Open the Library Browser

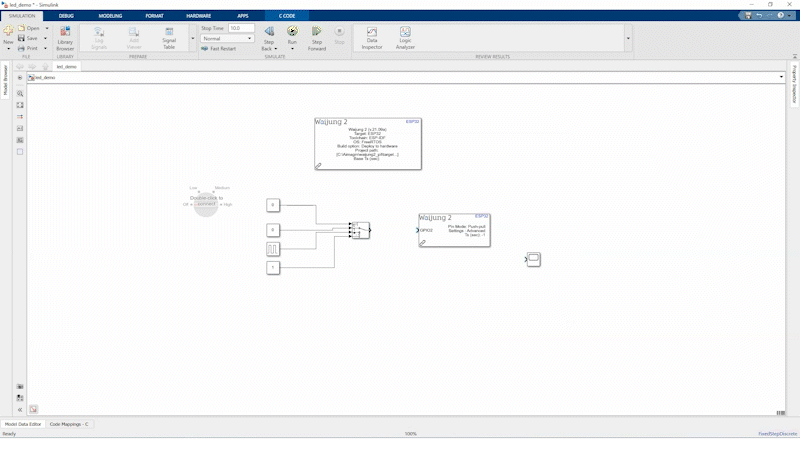tap(65, 37)
